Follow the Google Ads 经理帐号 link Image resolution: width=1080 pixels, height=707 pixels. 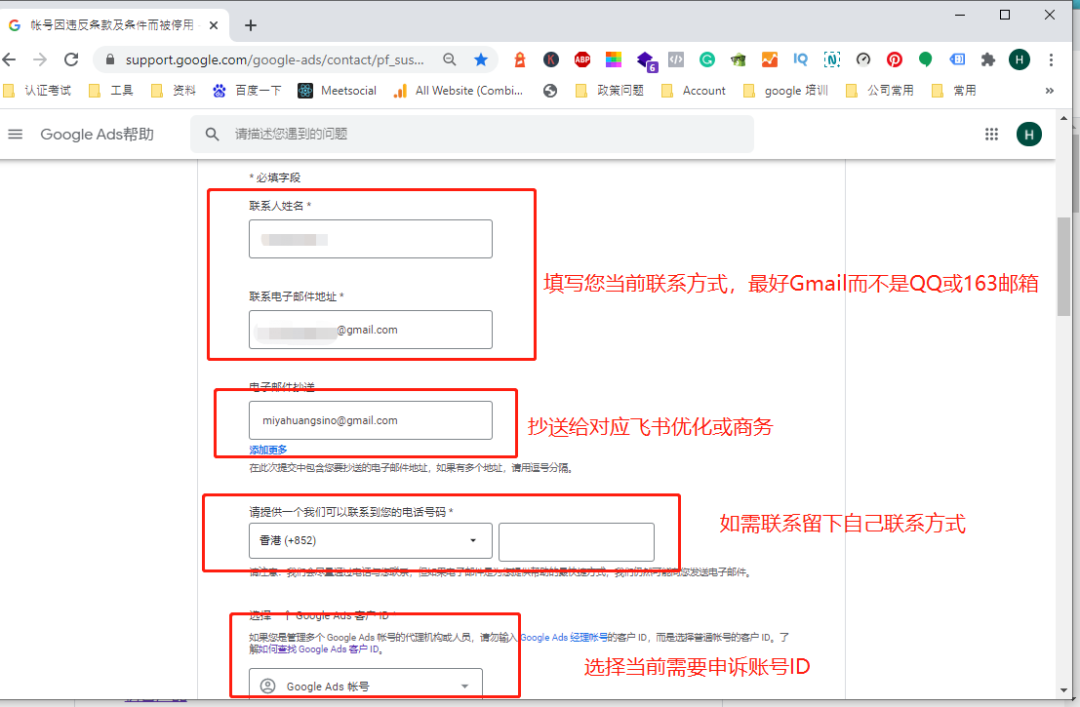click(564, 637)
